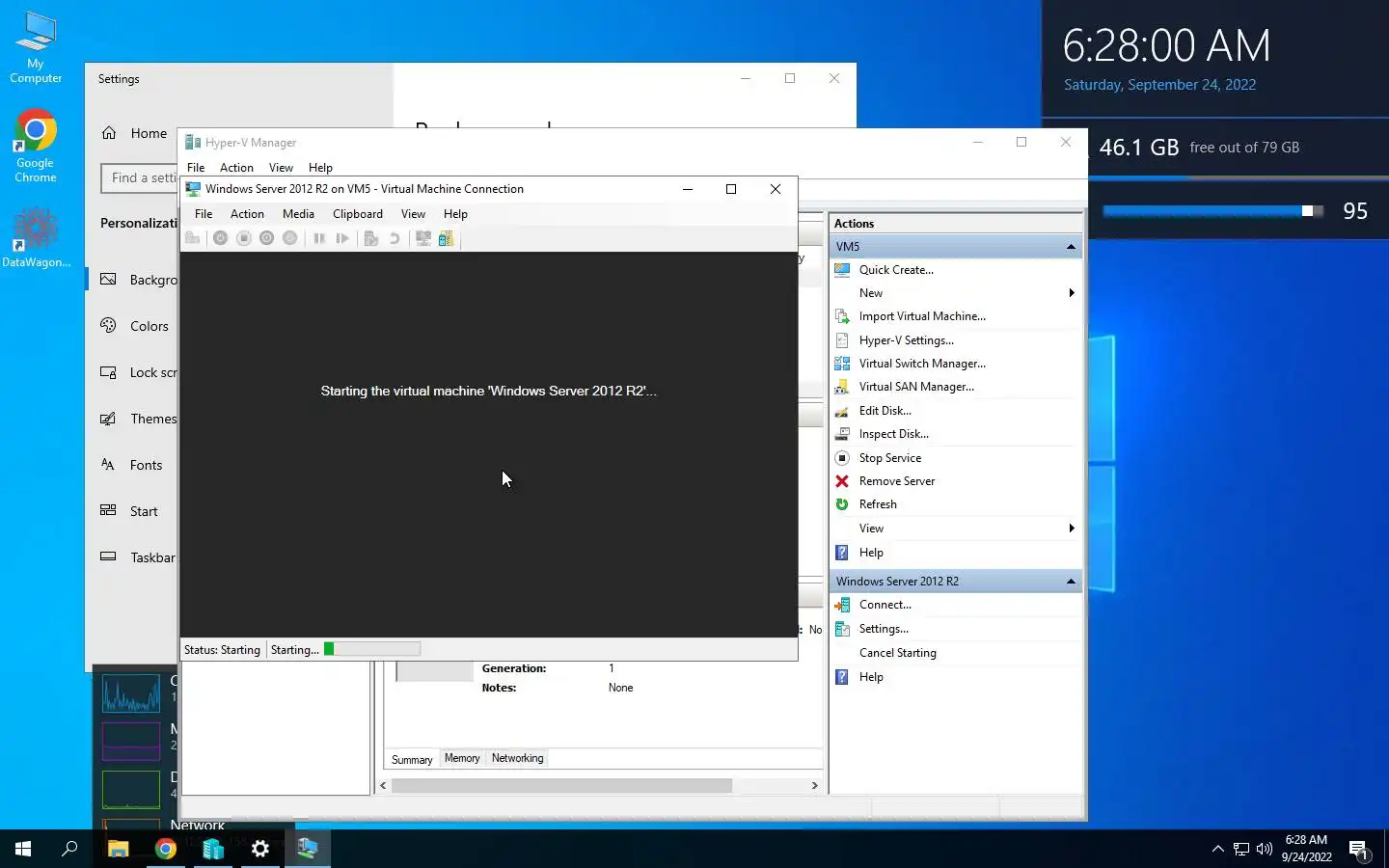This screenshot has width=1389, height=868.
Task: Click the colored rightmost VM toolbar icon
Action: coord(446,238)
